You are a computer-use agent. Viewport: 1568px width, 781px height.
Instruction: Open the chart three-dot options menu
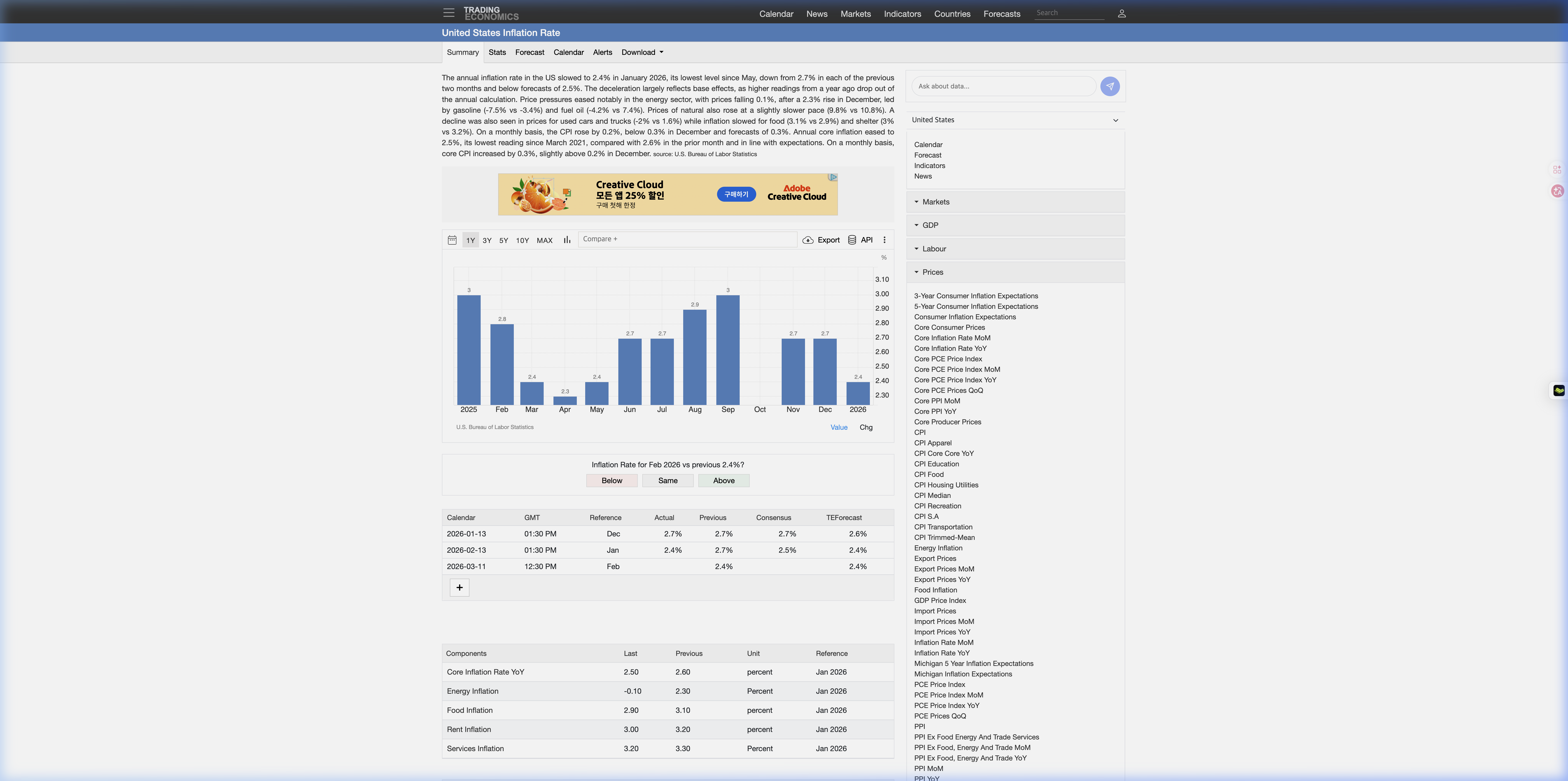click(x=884, y=240)
